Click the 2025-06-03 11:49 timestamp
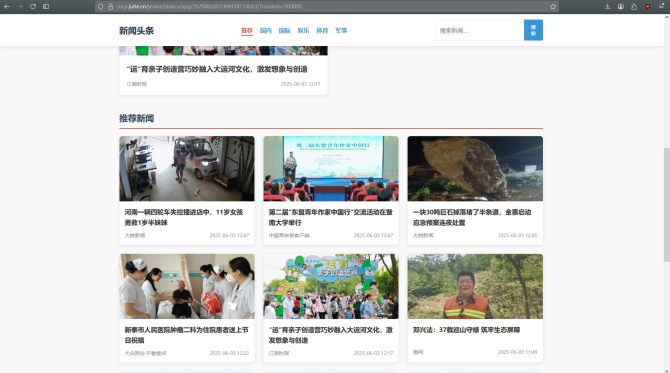The width and height of the screenshot is (670, 373). (x=517, y=352)
